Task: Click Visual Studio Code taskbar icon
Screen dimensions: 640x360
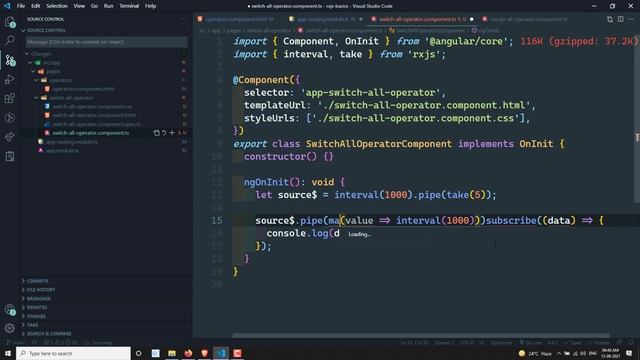Action: click(x=221, y=353)
